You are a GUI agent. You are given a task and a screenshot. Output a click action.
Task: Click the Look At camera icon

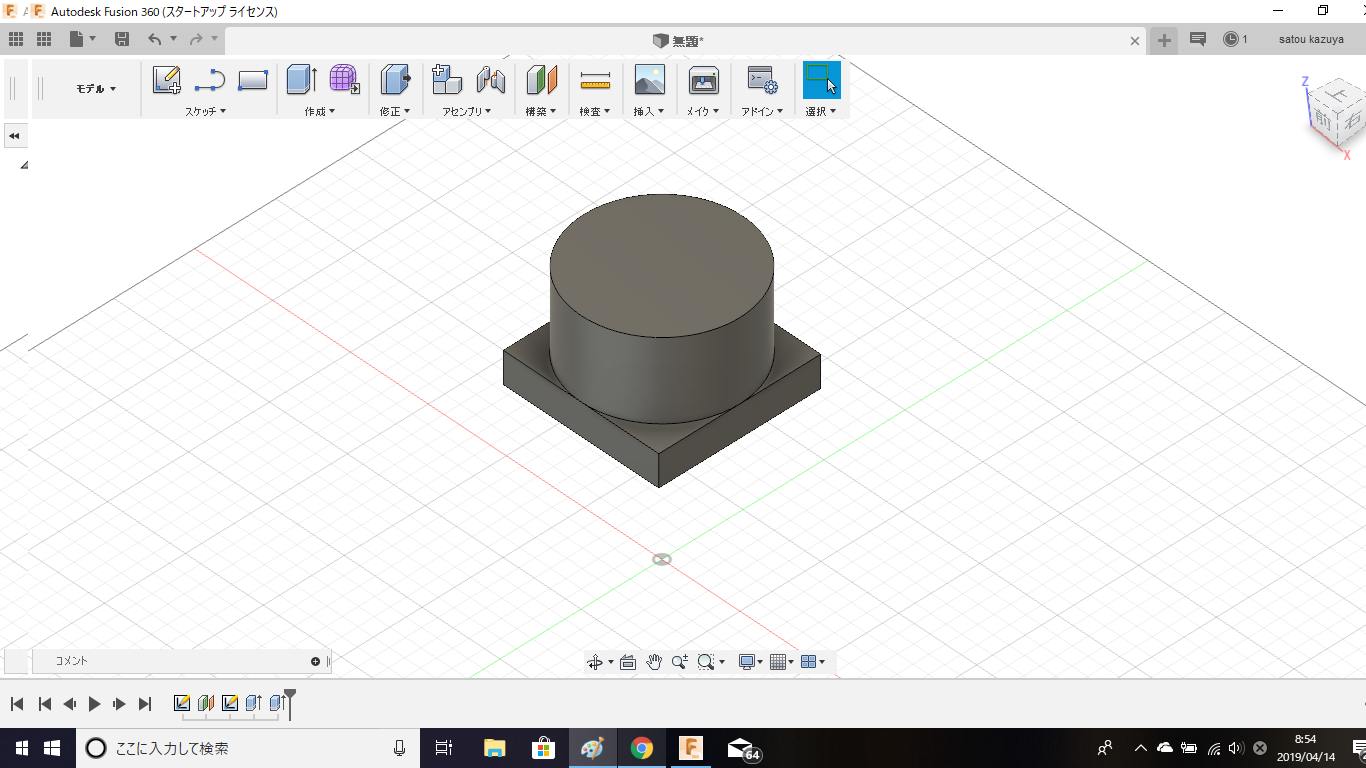point(628,662)
